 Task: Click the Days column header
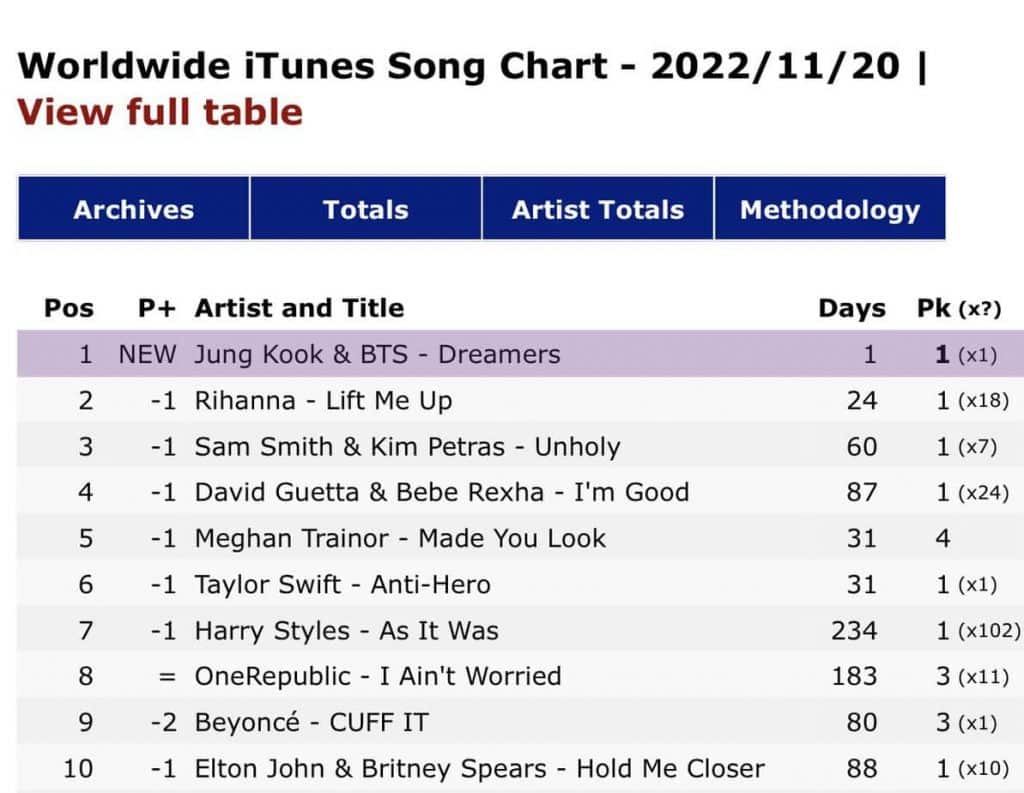(851, 308)
